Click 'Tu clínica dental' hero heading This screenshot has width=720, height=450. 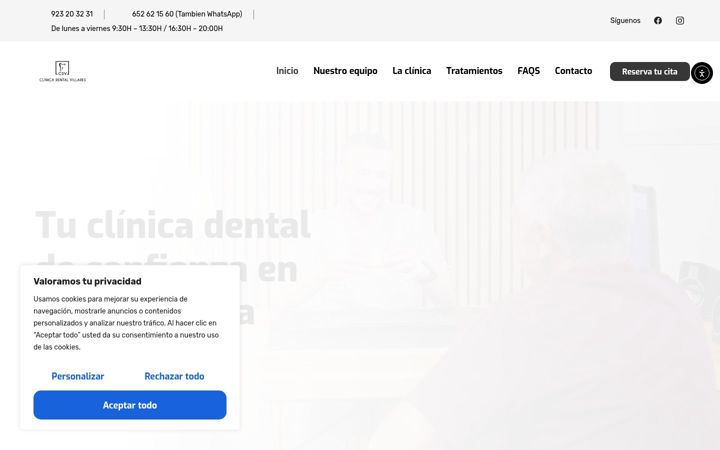click(173, 225)
